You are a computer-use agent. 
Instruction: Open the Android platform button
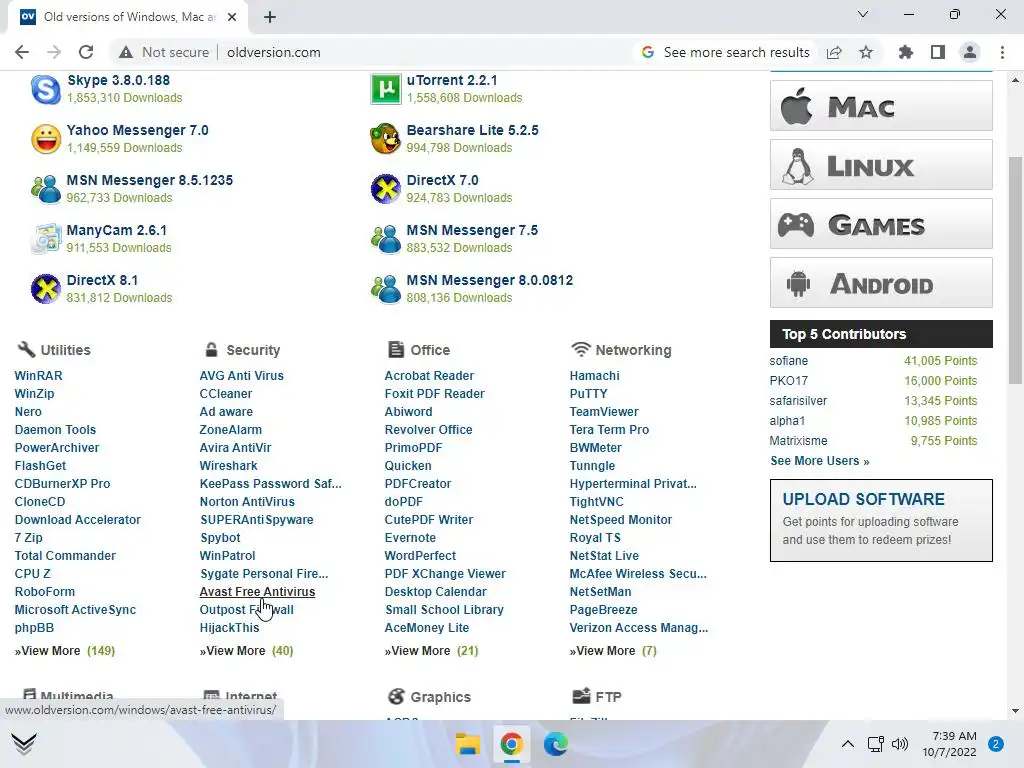(x=881, y=282)
